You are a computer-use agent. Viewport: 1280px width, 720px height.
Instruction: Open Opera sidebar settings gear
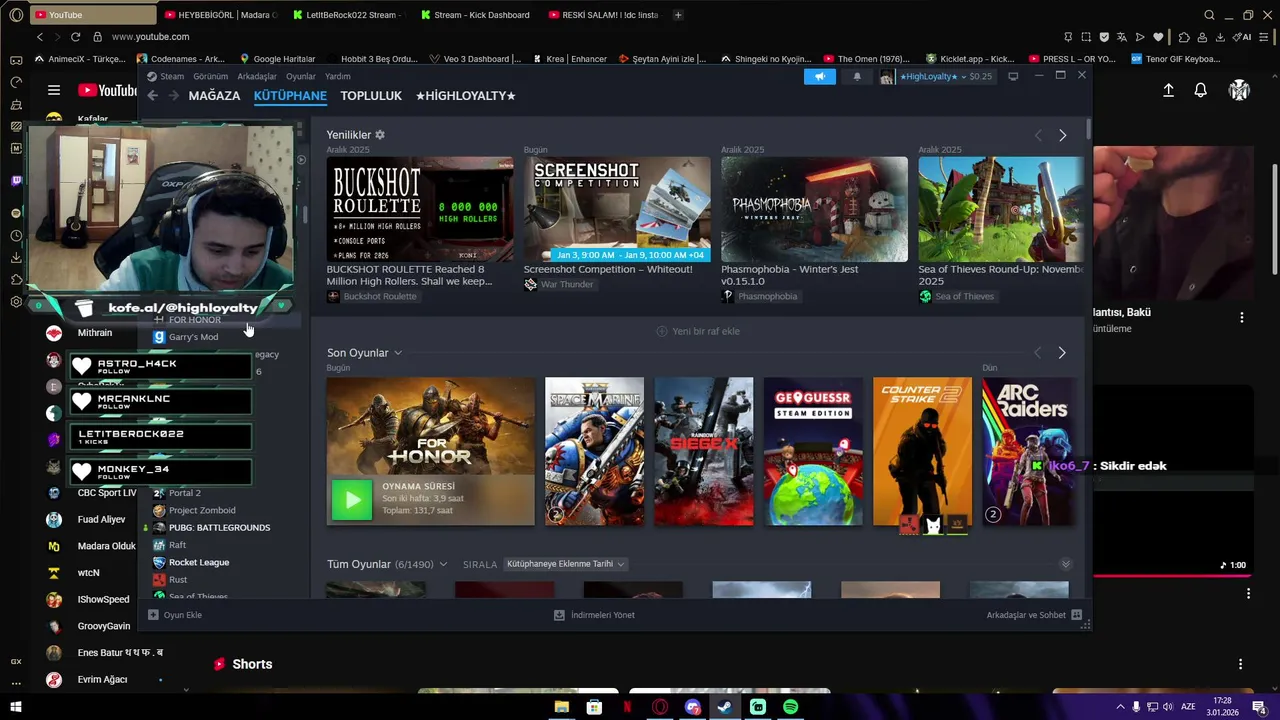point(16,301)
